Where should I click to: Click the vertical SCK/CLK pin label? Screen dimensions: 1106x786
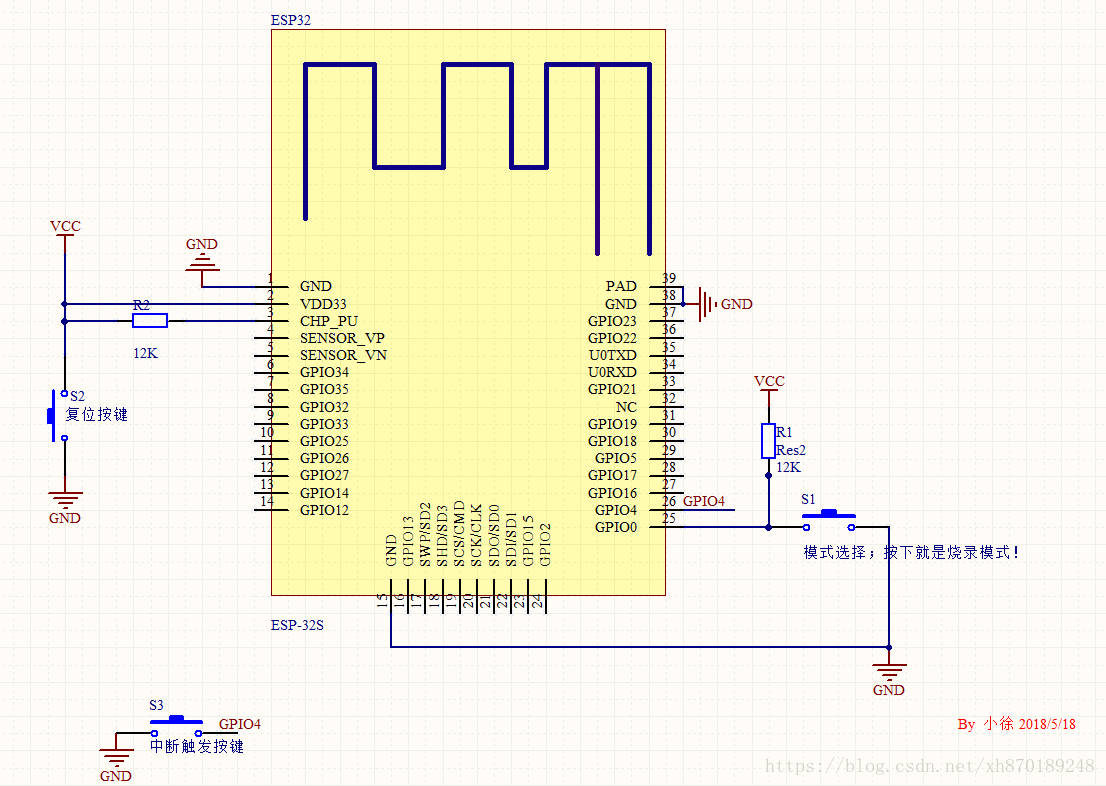pos(476,535)
